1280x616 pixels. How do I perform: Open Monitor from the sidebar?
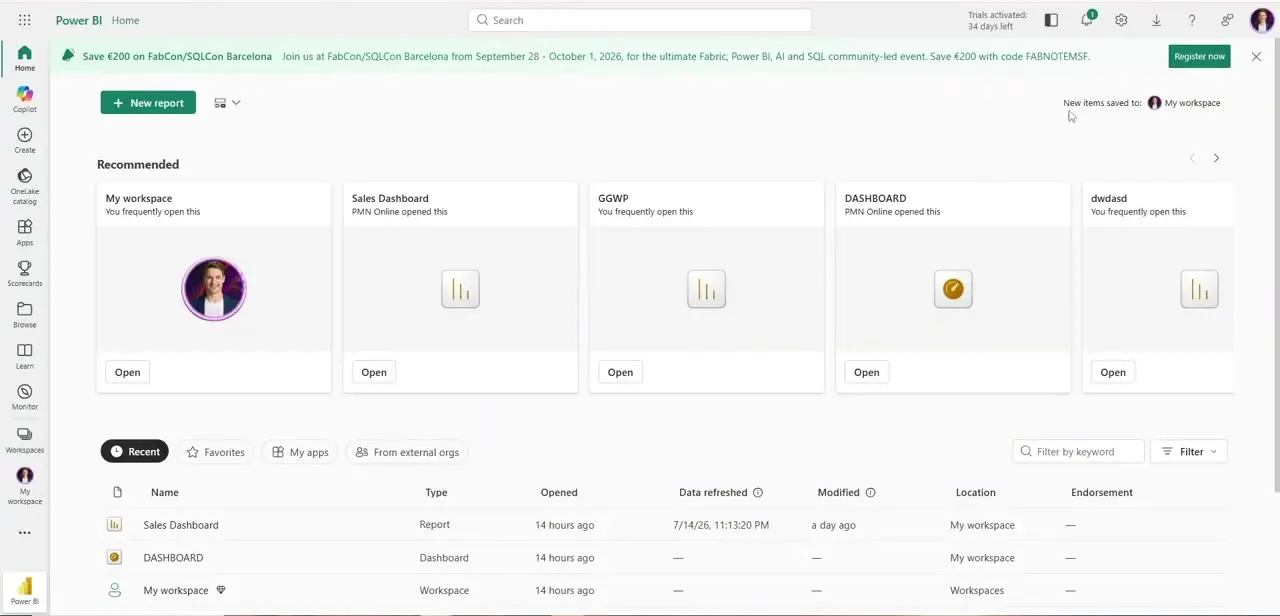(24, 397)
